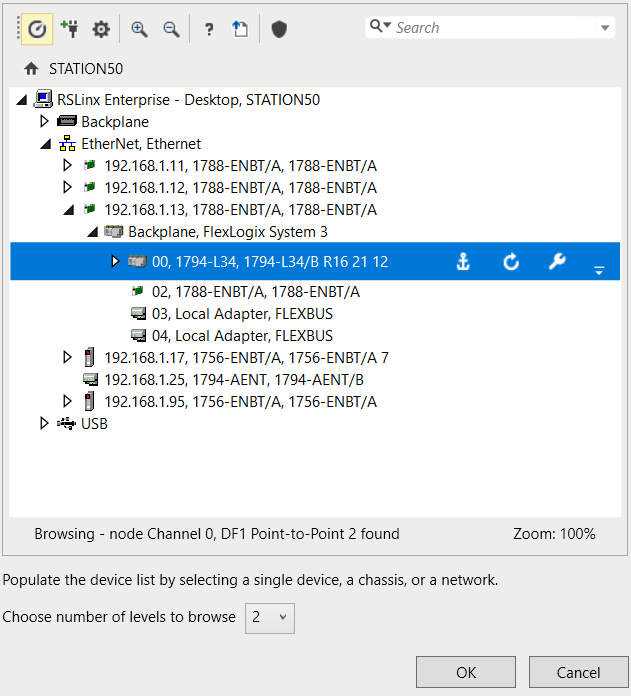This screenshot has height=696, width=631.
Task: Select the 04, Local Adapter, FLEXBUS row
Action: point(242,336)
